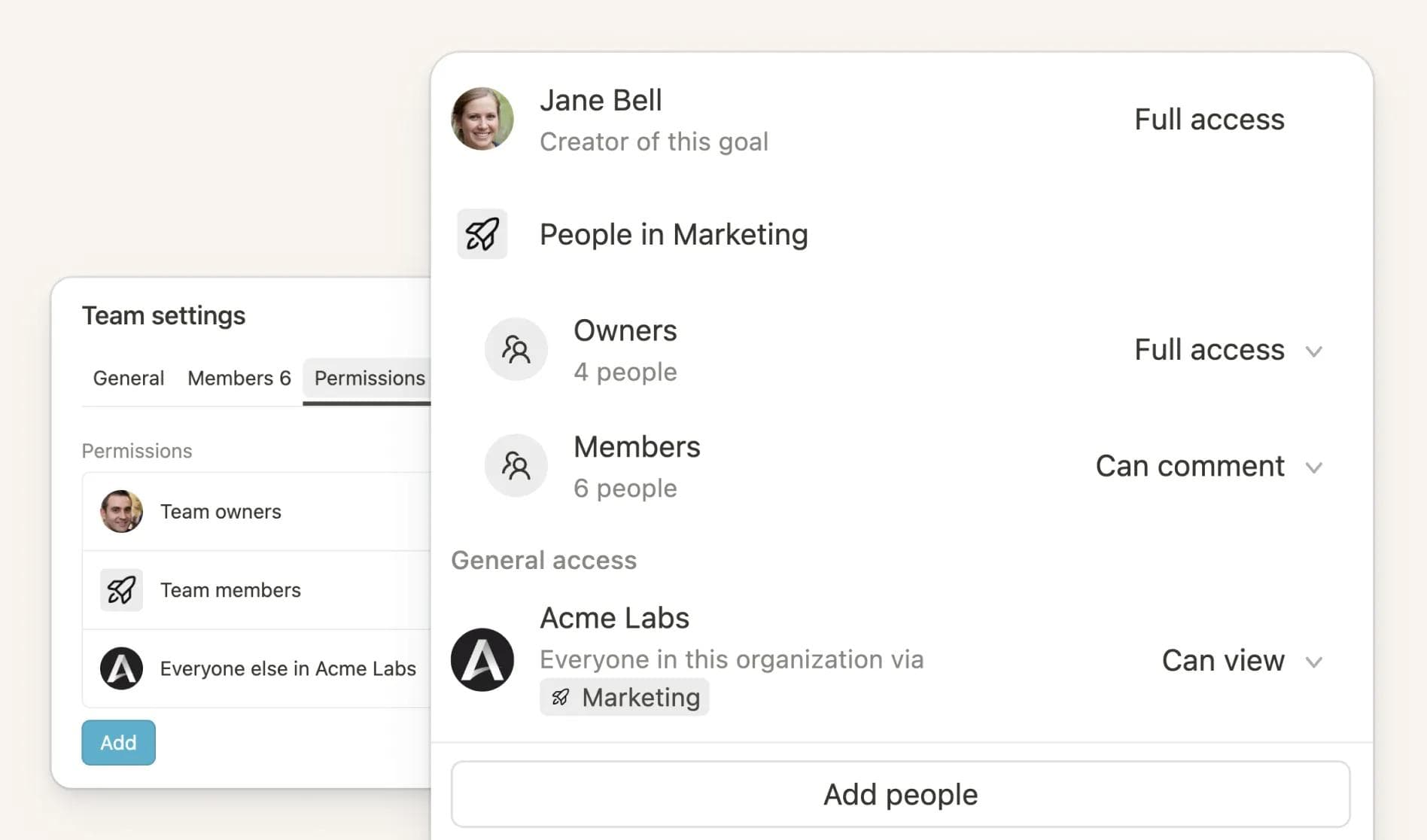Viewport: 1427px width, 840px height.
Task: Click the rocket icon in the Marketing tag
Action: [x=560, y=697]
